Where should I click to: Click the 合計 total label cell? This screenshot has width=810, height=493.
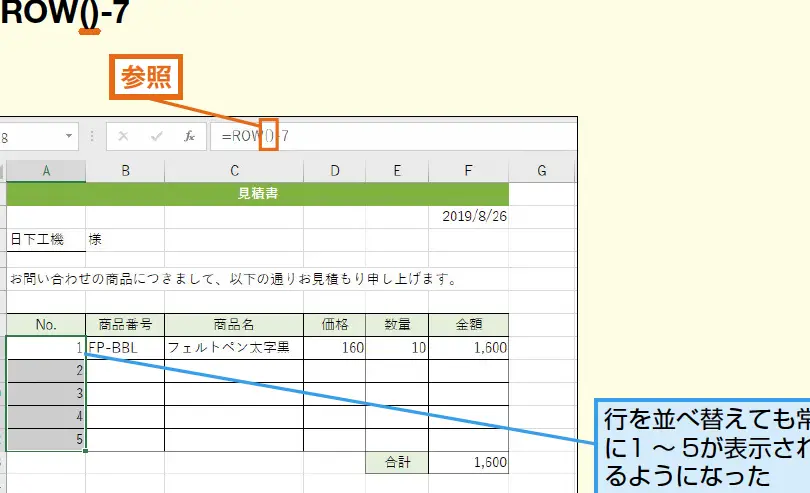[397, 463]
